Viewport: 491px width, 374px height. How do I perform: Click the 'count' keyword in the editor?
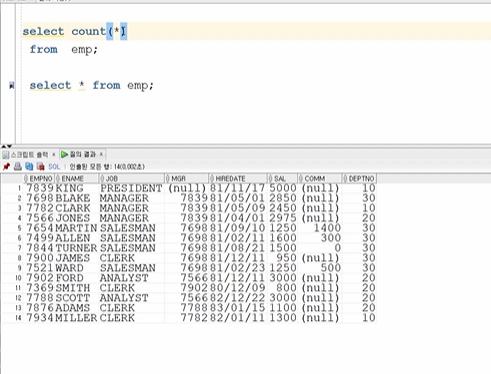pyautogui.click(x=88, y=31)
